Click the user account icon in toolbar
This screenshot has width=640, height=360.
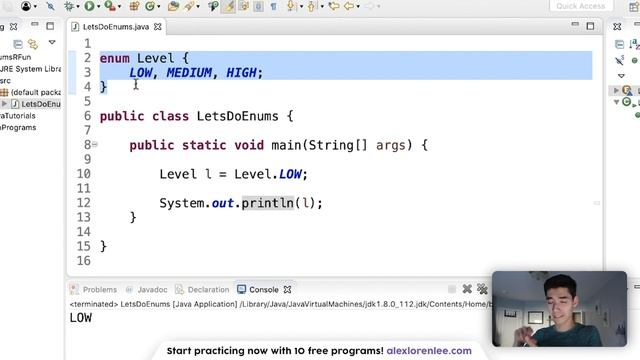click(x=26, y=6)
